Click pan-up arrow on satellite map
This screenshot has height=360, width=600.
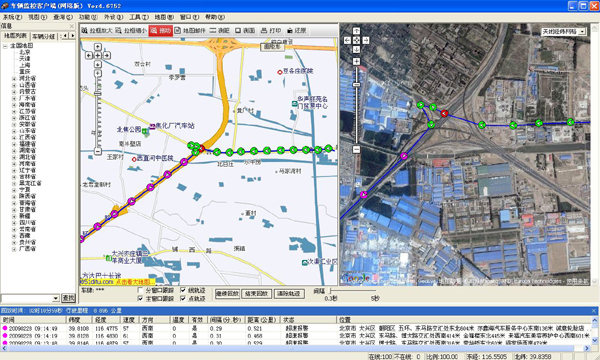[x=356, y=31]
